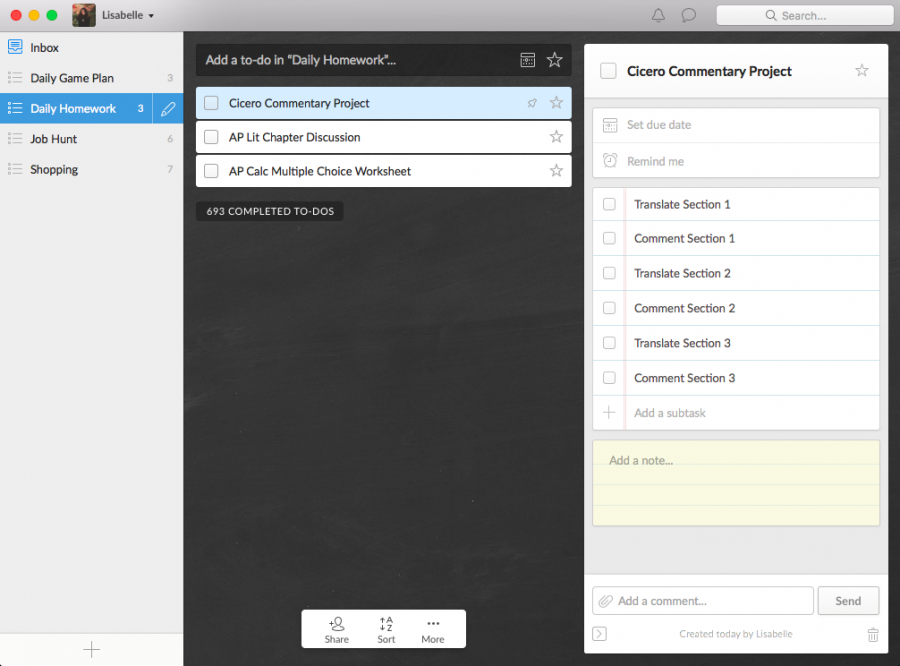Screen dimensions: 900x666
Task: Click Remind me
Action: (736, 161)
